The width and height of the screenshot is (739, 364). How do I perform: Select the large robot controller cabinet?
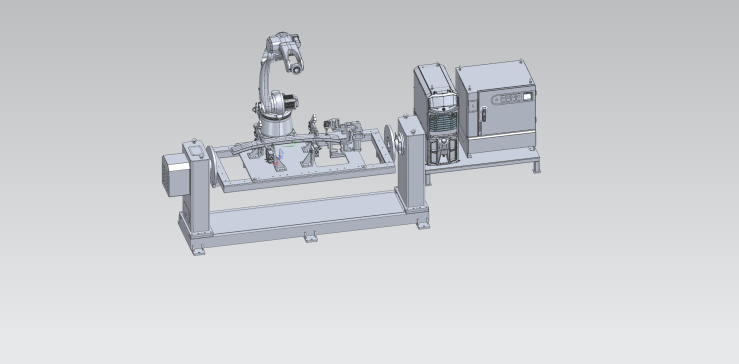496,108
